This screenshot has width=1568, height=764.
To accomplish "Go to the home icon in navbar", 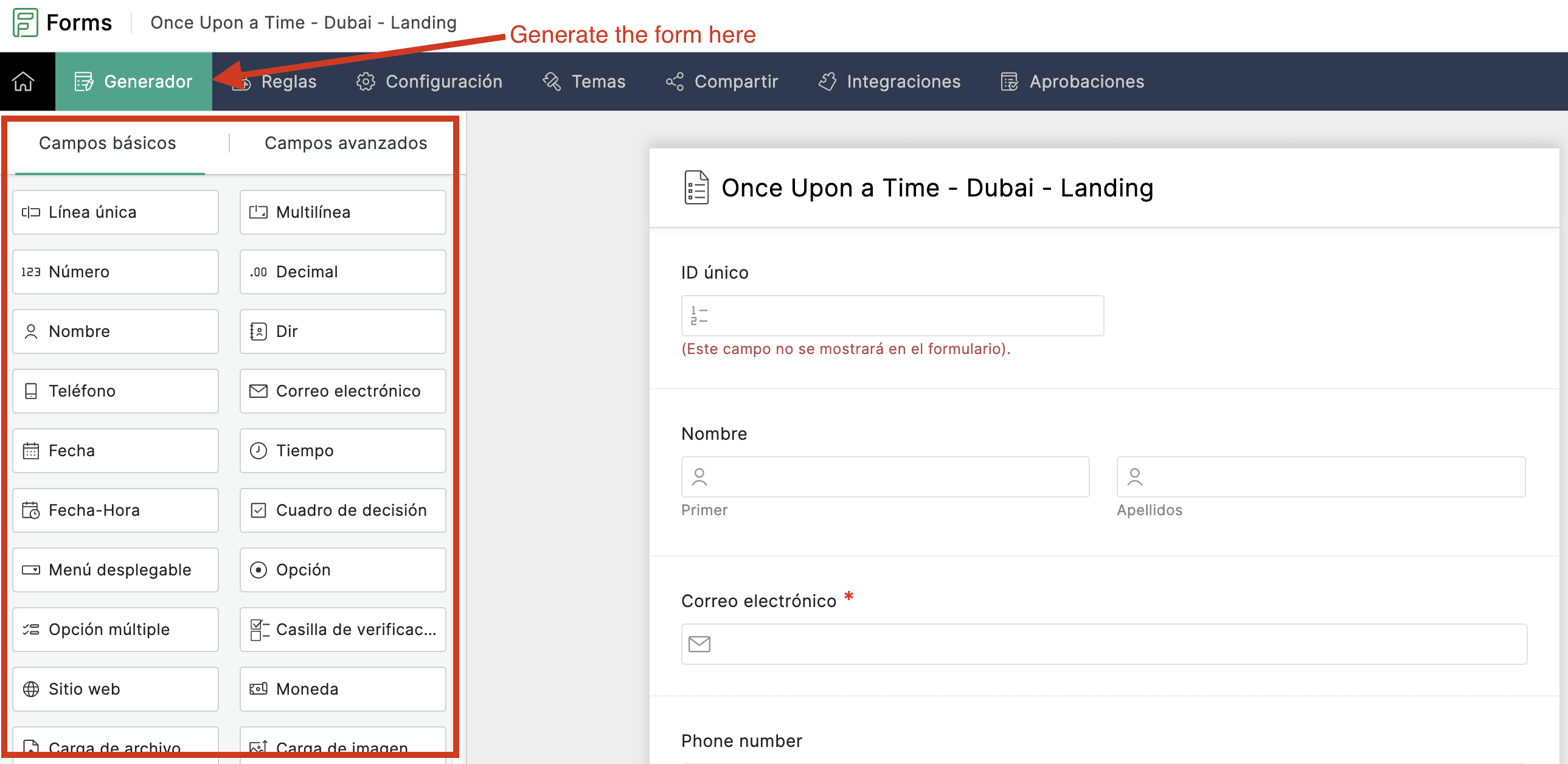I will 23,81.
